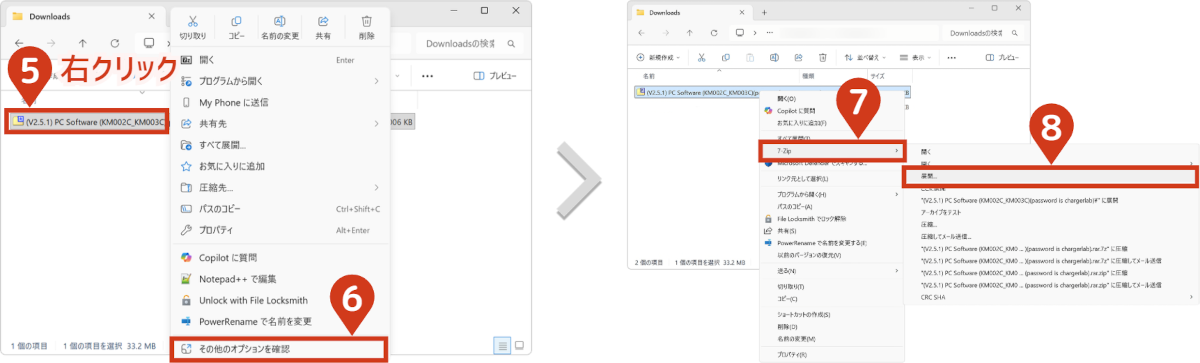Expand CRC SHA entry in 7-Zip submenu
This screenshot has width=1200, height=363.
pos(1050,296)
